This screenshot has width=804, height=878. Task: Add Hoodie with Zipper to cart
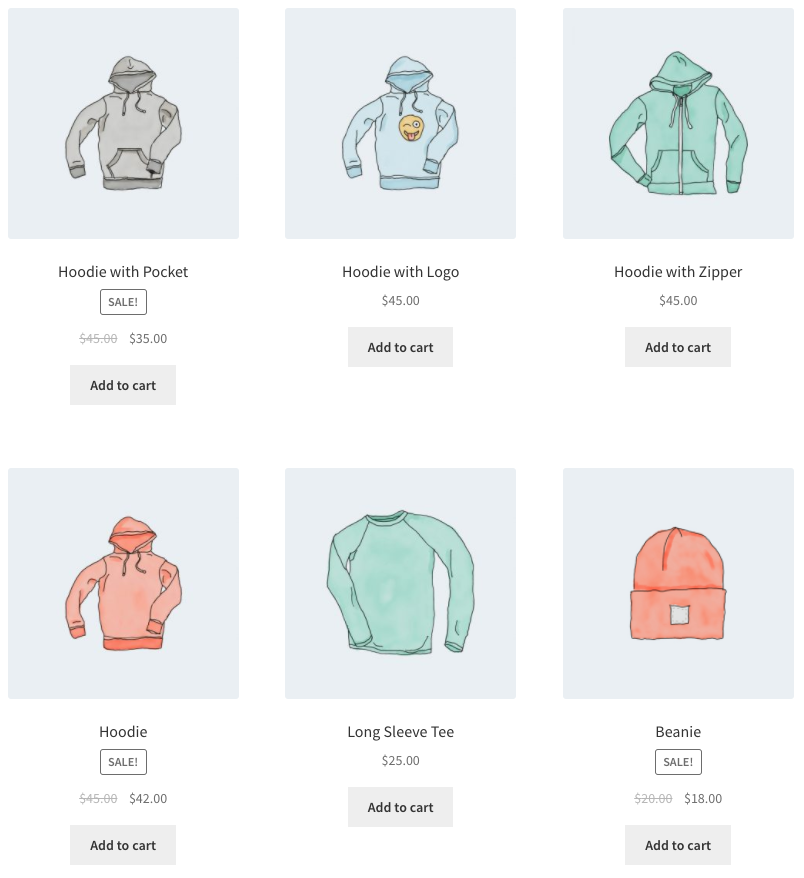(x=678, y=347)
